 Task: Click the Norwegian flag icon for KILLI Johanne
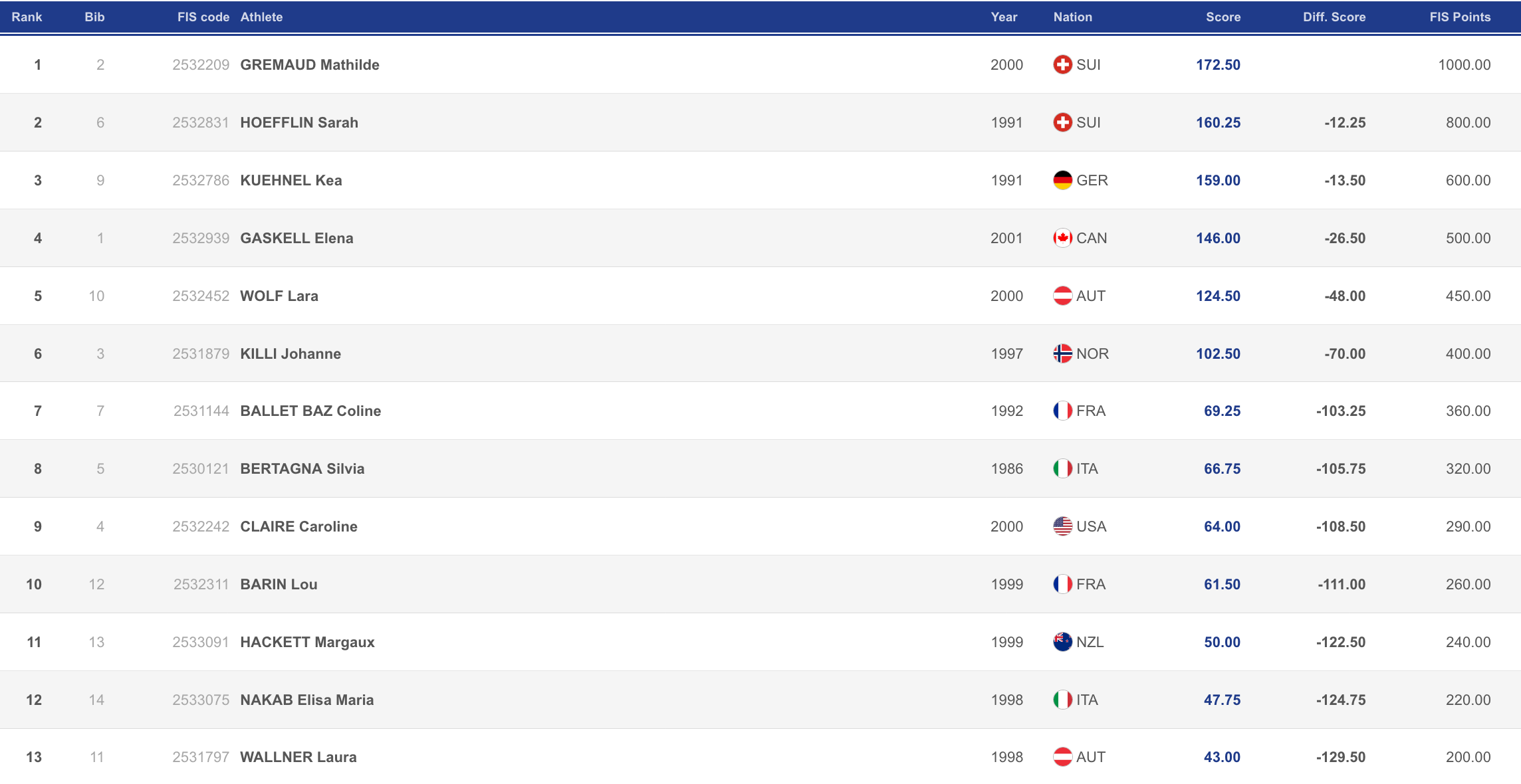click(1062, 353)
